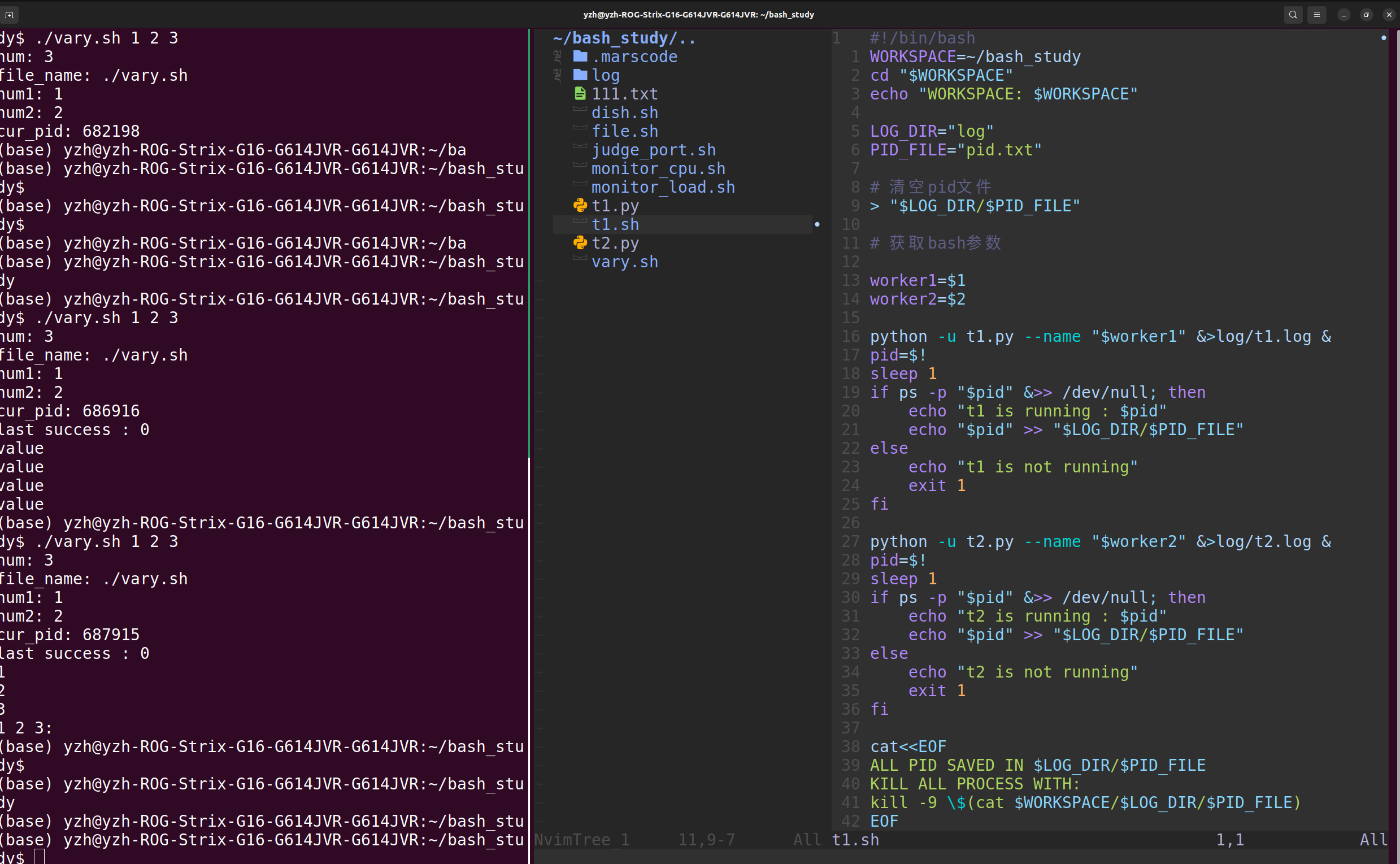Click the NvimTree_1 status line label
1400x864 pixels.
(x=581, y=840)
